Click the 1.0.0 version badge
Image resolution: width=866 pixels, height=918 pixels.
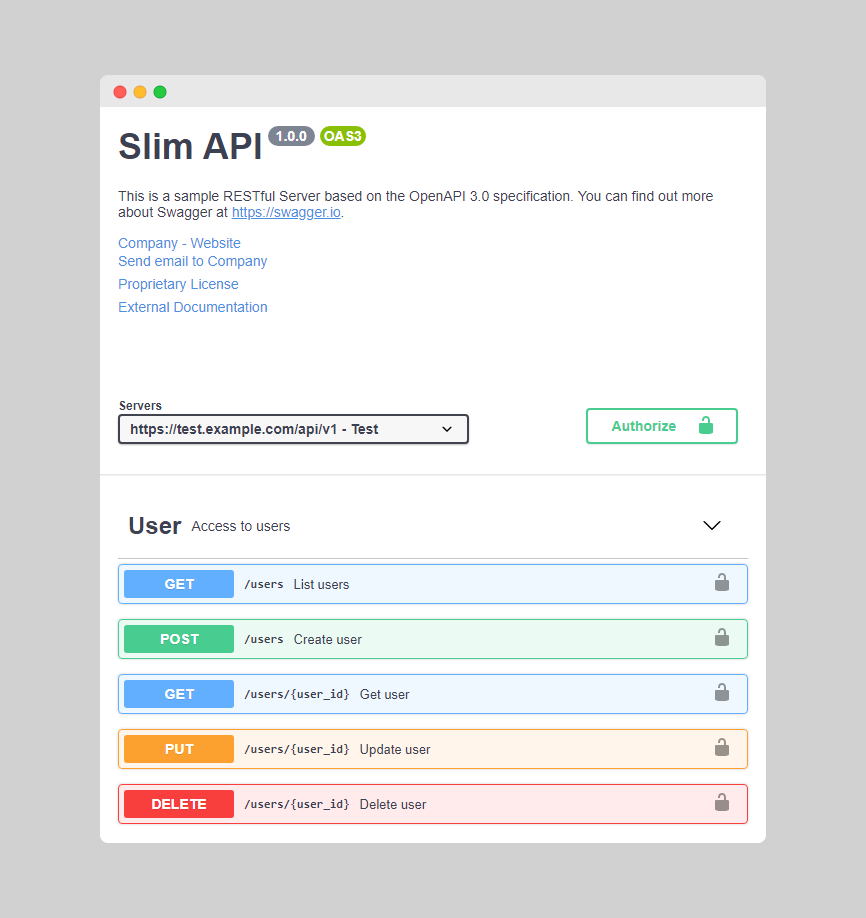[292, 136]
